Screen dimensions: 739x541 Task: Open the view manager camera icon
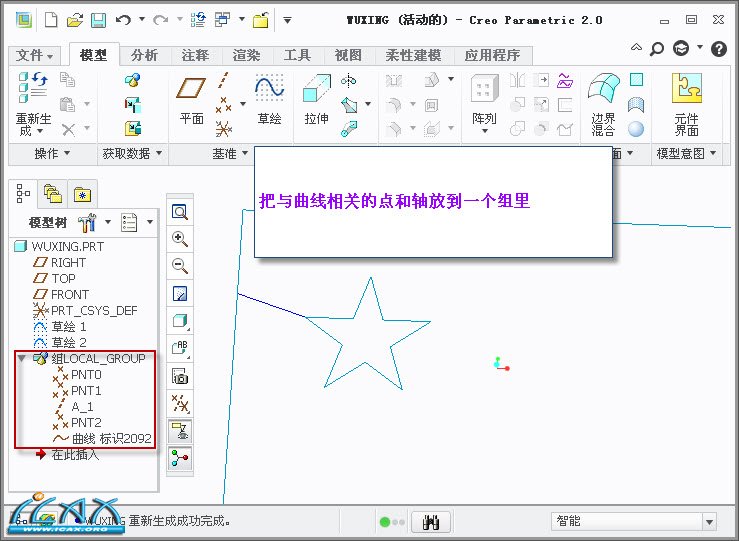(180, 376)
